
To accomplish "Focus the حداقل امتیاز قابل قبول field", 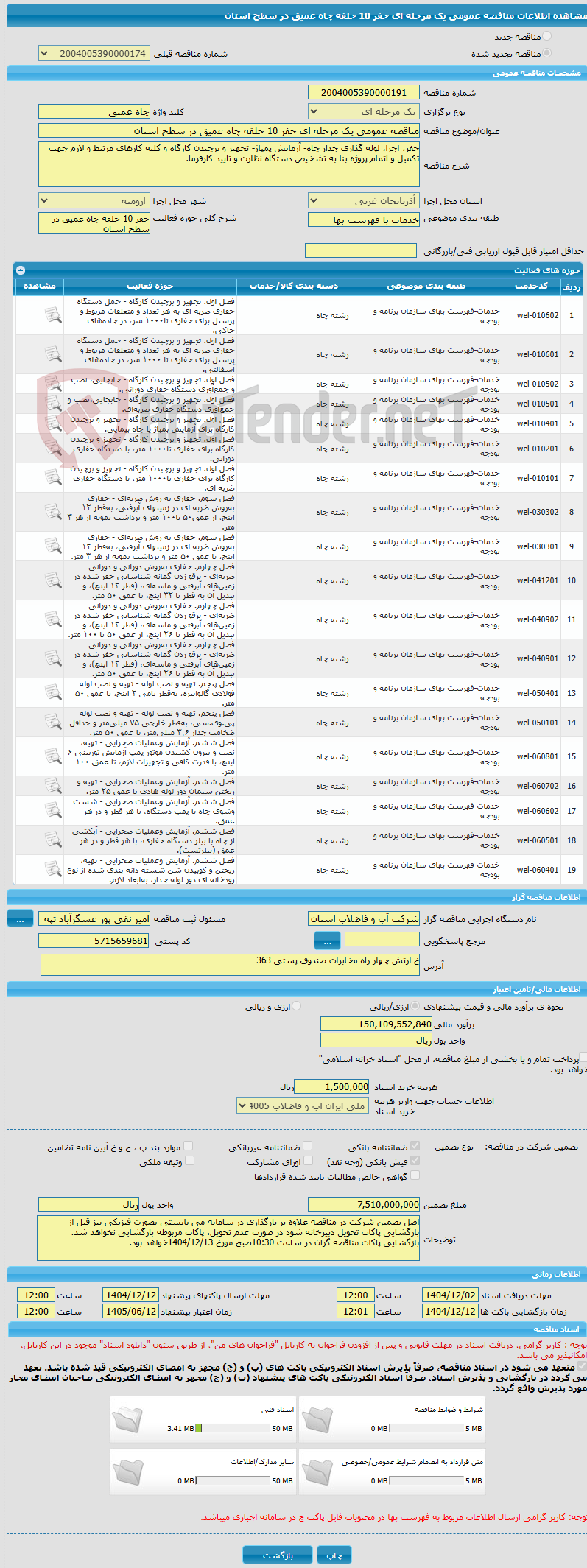I will coord(361,251).
